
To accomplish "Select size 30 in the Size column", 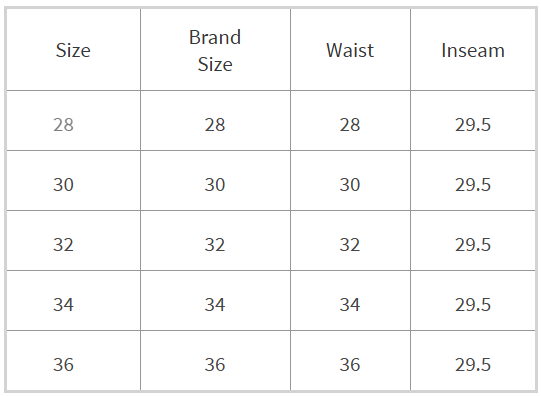I will [x=63, y=185].
